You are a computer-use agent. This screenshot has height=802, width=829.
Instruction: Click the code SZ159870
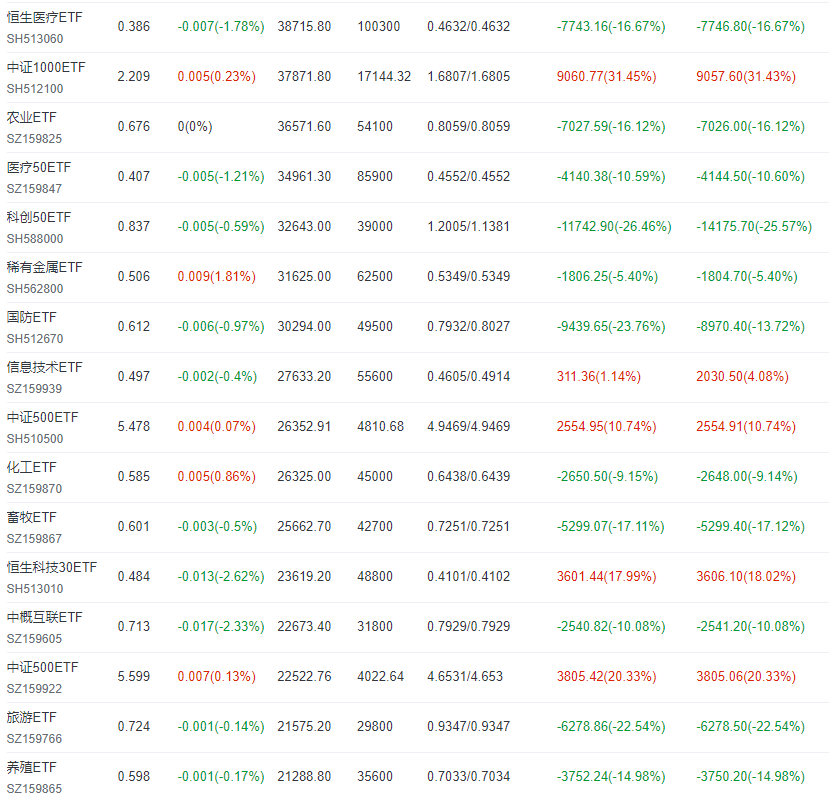coord(34,488)
